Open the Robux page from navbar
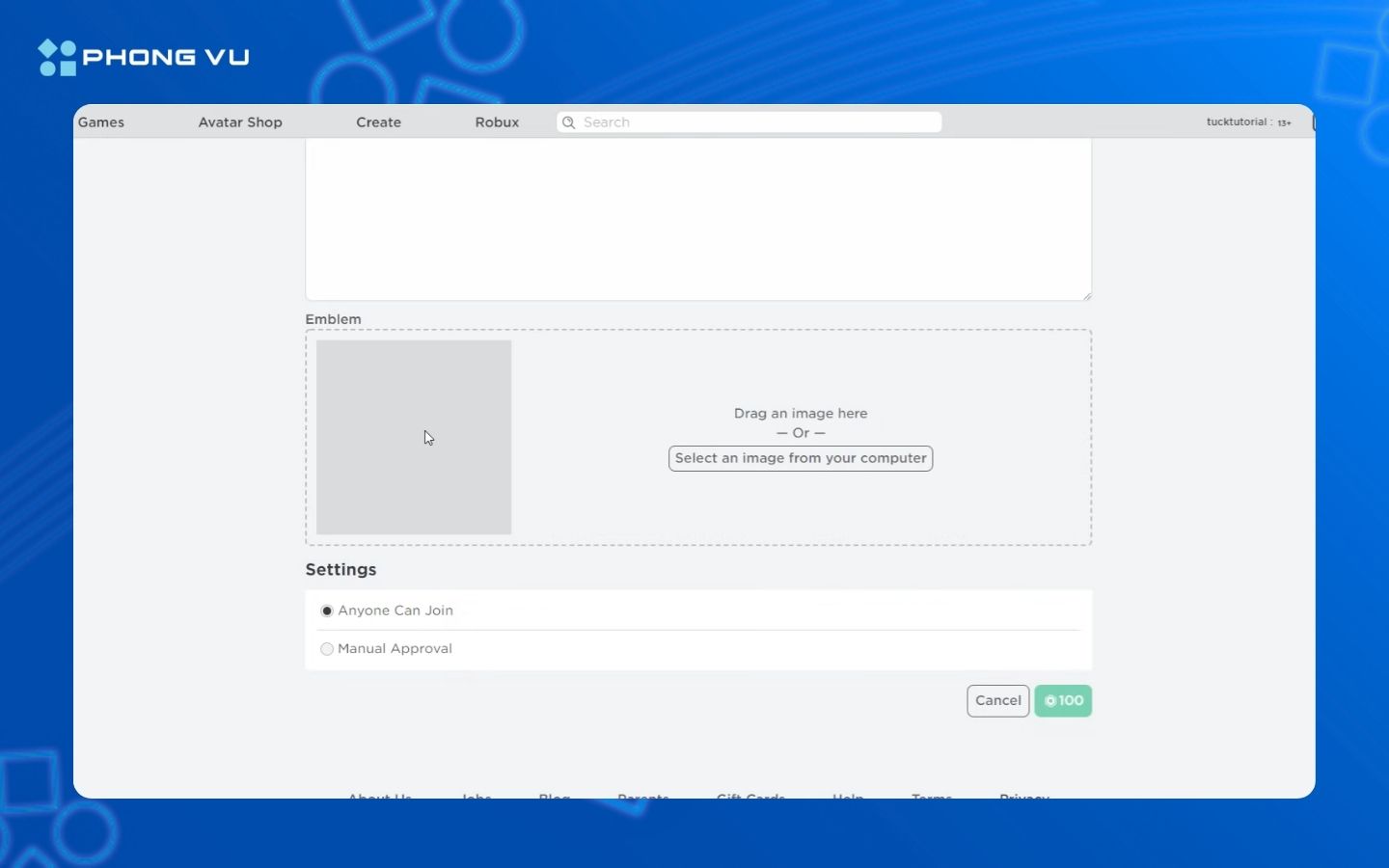The image size is (1389, 868). (497, 122)
